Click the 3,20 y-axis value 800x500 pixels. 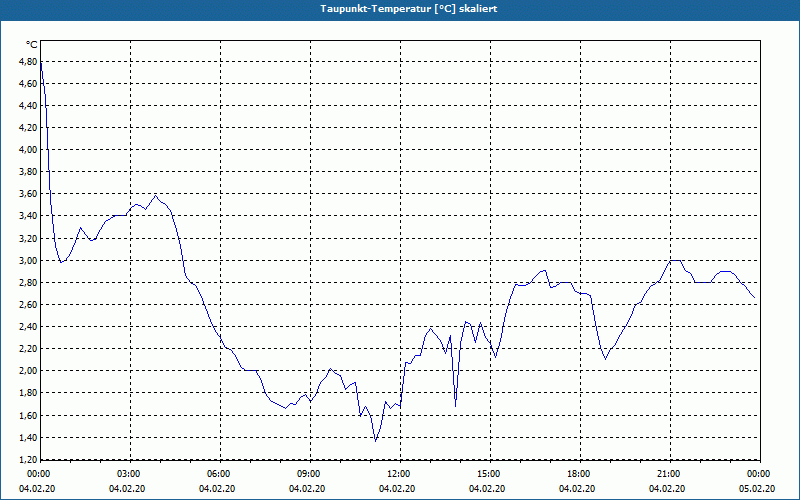(28, 238)
